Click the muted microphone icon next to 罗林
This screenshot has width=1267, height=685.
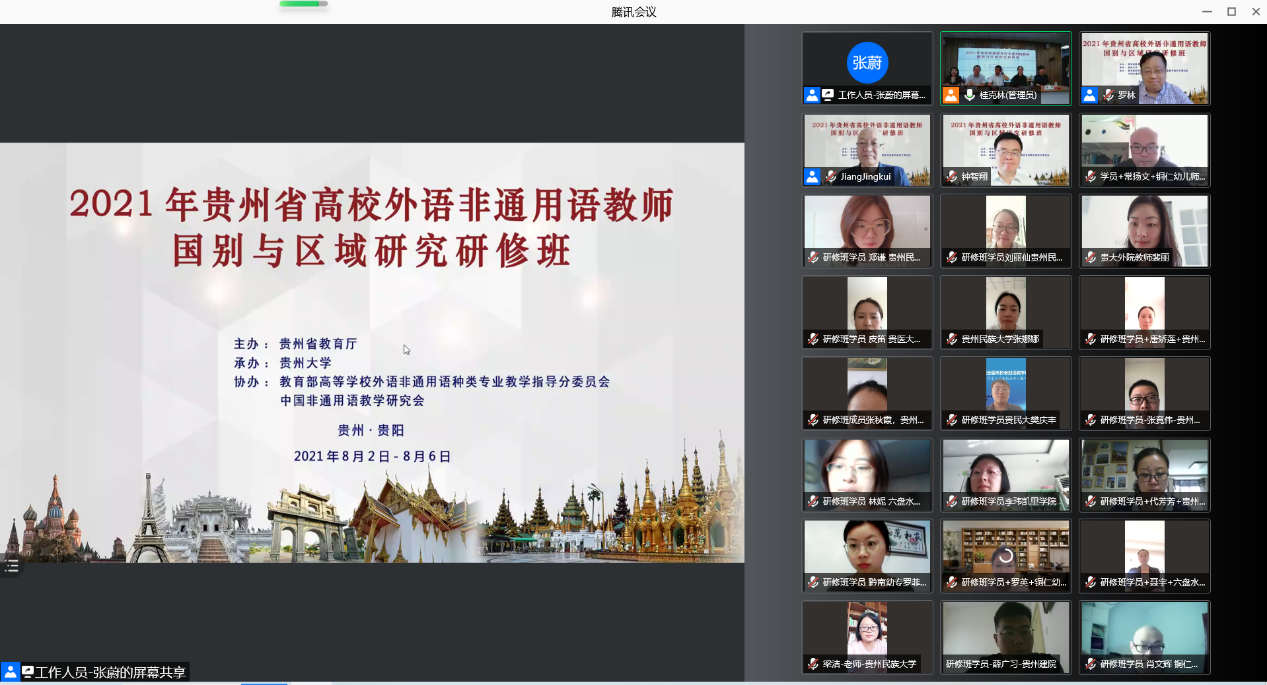1107,96
